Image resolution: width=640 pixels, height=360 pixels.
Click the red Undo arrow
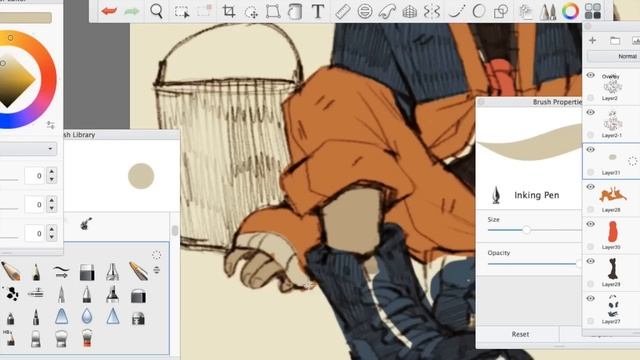(x=109, y=11)
